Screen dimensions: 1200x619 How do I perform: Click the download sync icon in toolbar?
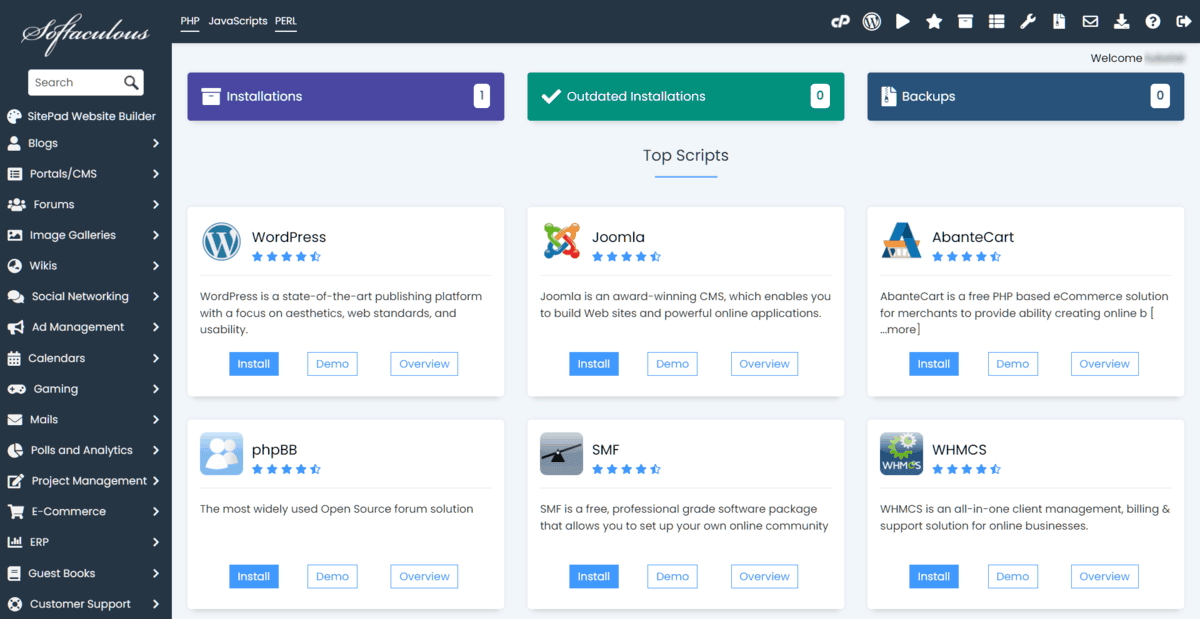pos(1121,21)
